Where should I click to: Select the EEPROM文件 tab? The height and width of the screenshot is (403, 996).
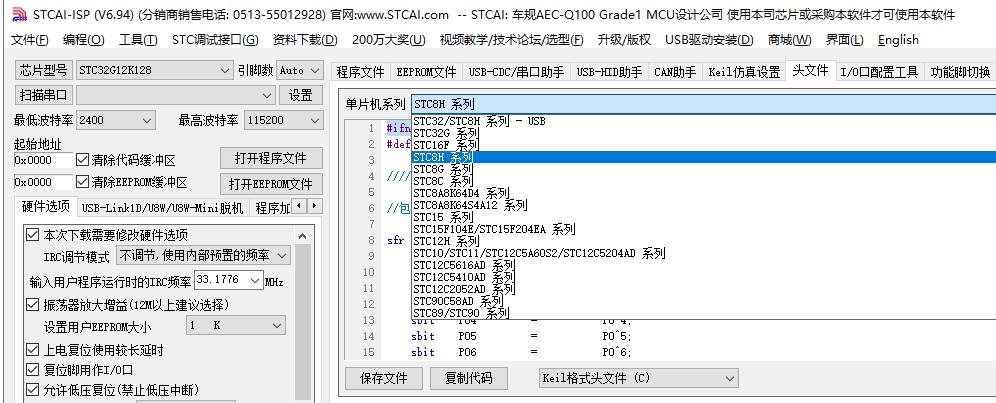point(426,72)
